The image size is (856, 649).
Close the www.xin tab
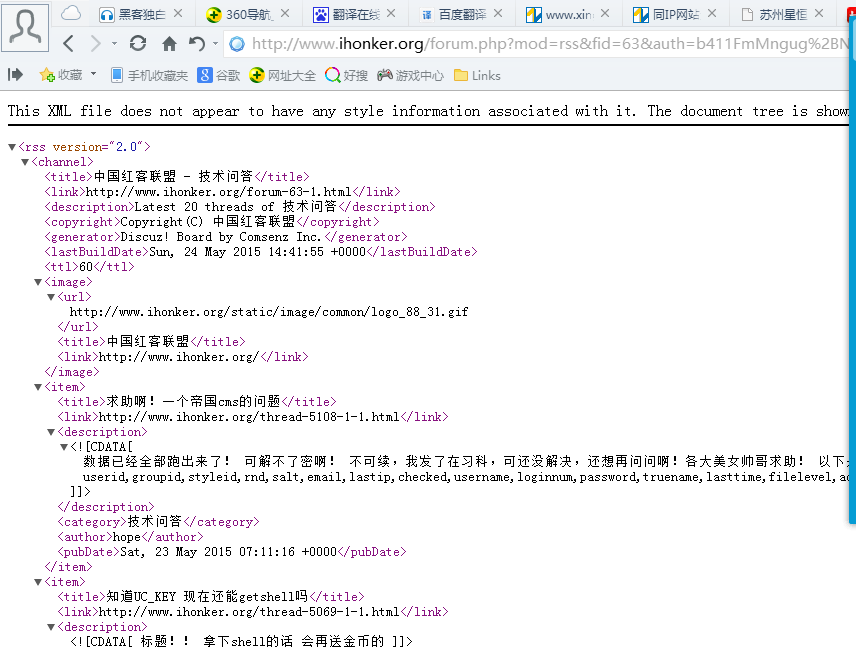pyautogui.click(x=605, y=14)
